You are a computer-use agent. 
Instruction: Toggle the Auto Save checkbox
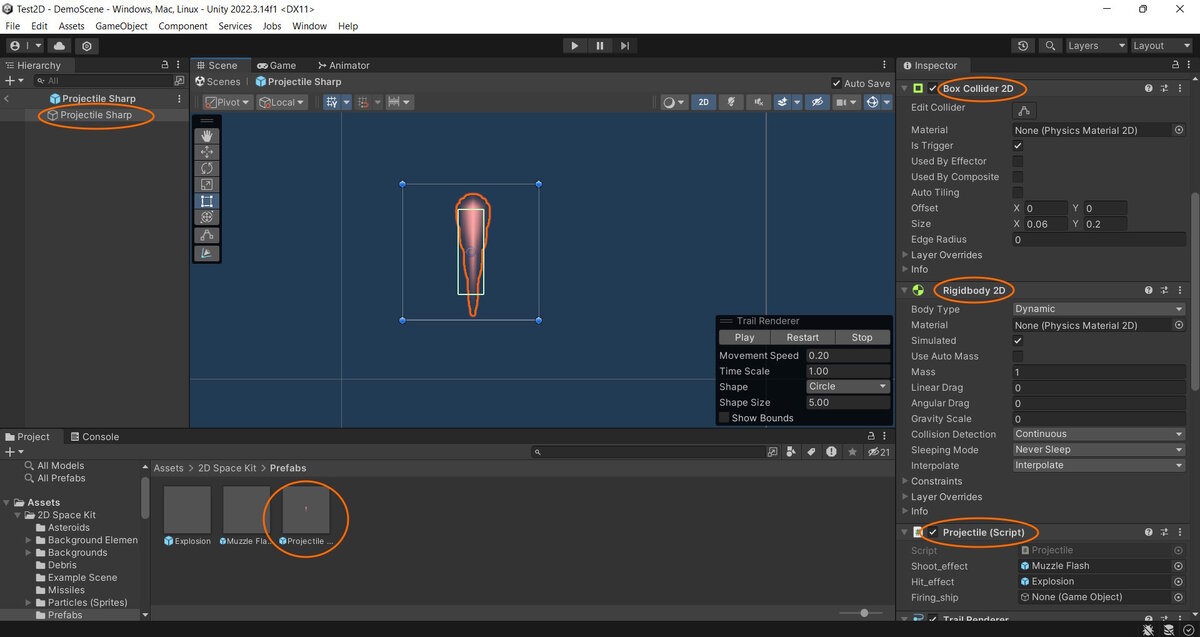[836, 84]
